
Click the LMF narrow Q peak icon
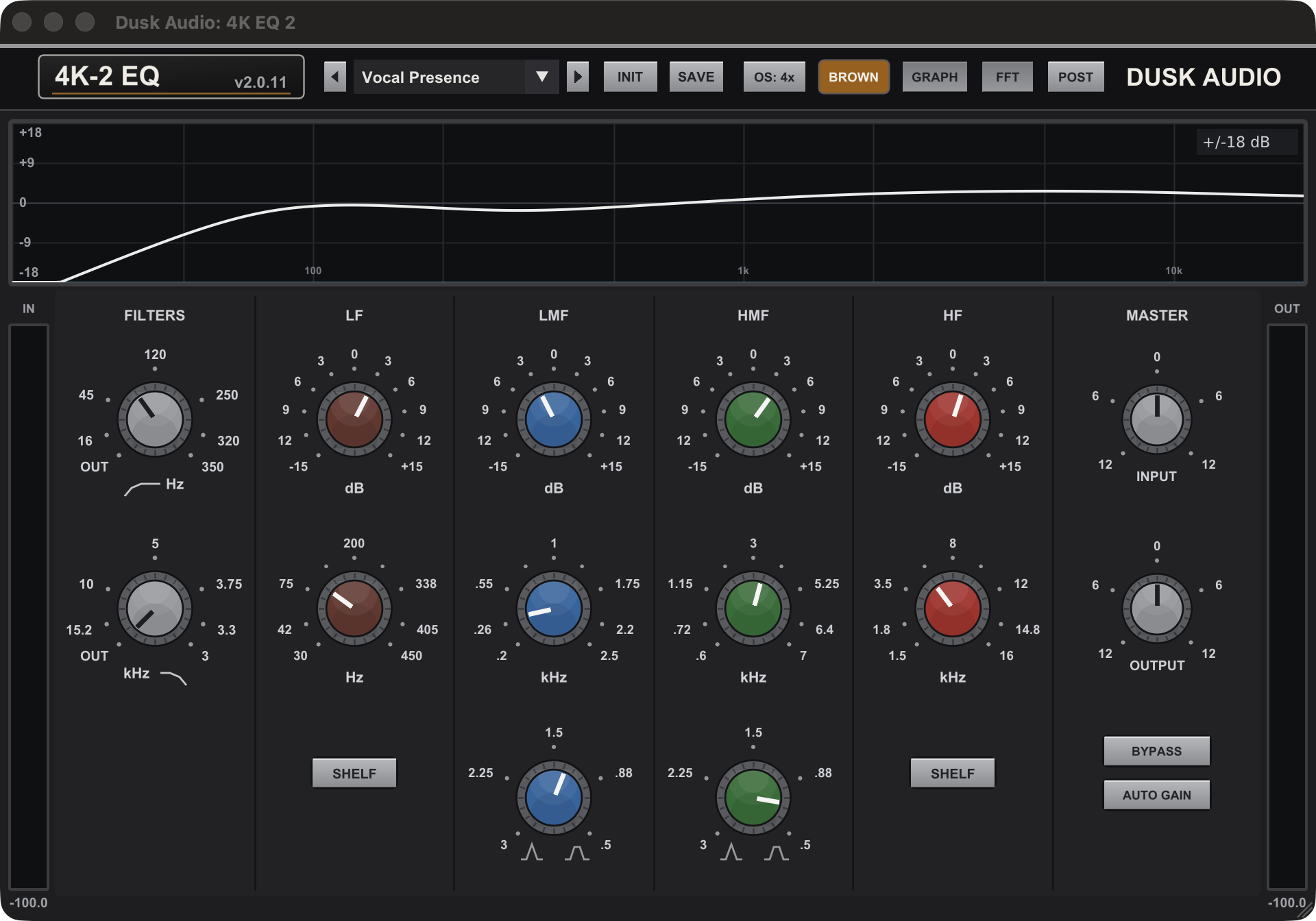(532, 852)
